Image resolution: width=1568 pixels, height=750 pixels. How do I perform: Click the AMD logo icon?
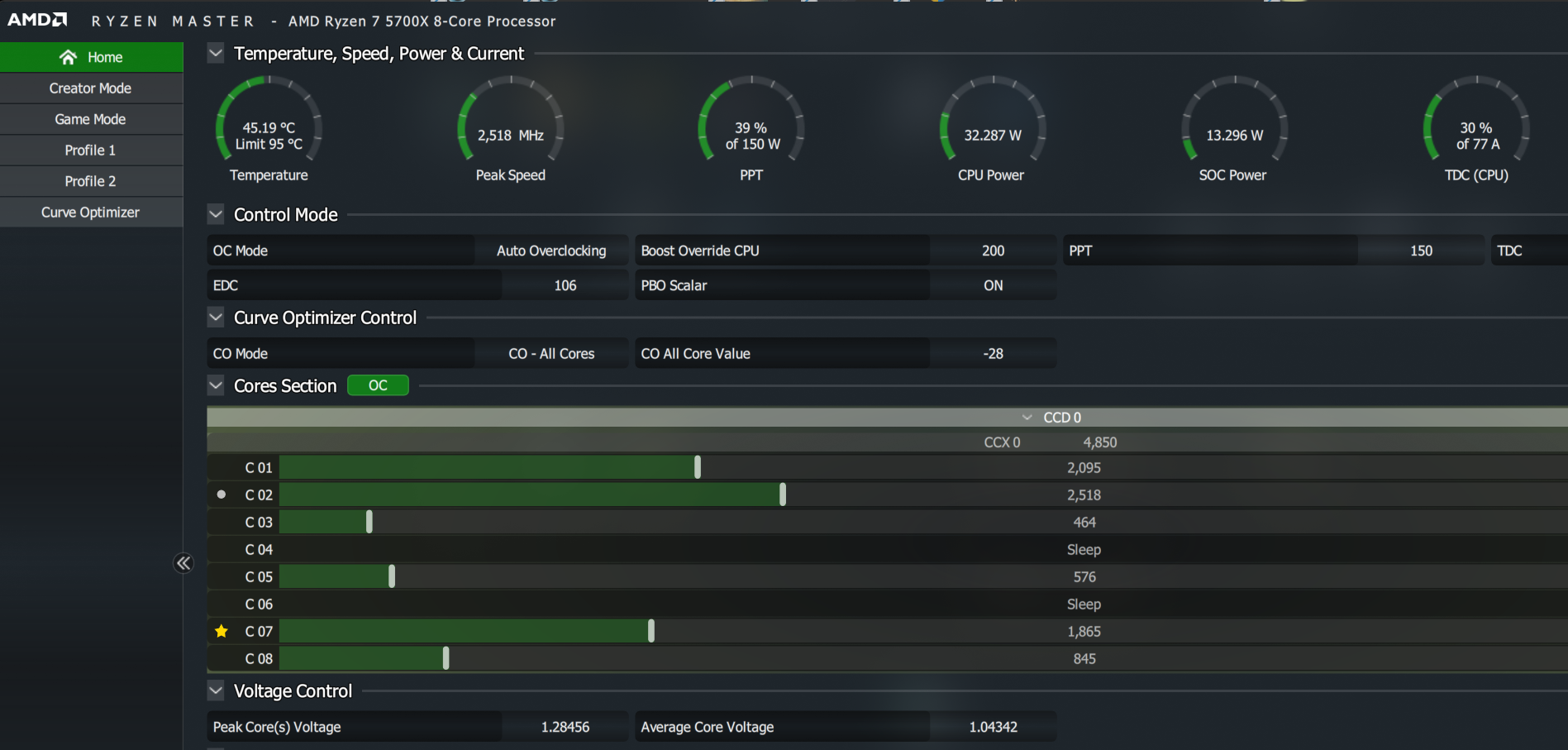[x=38, y=20]
